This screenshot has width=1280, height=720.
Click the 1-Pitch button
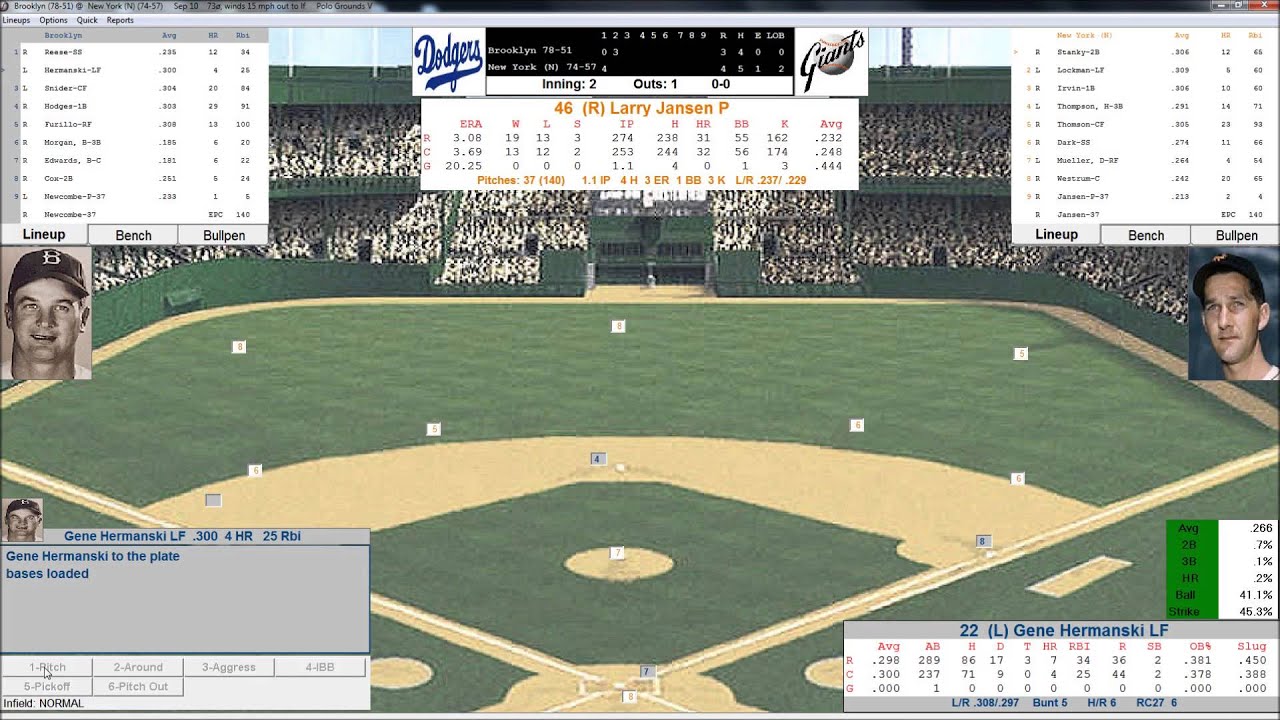point(47,667)
